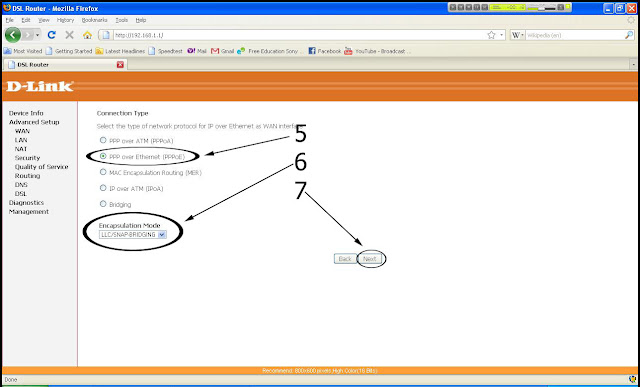Open the WAN settings link
Viewport: 640px width, 387px height.
coord(22,131)
